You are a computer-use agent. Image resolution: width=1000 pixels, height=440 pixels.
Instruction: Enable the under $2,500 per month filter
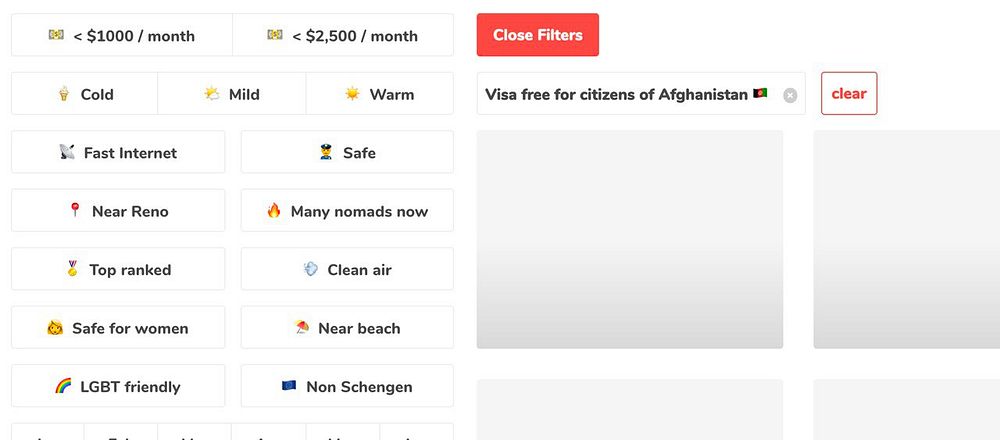343,36
